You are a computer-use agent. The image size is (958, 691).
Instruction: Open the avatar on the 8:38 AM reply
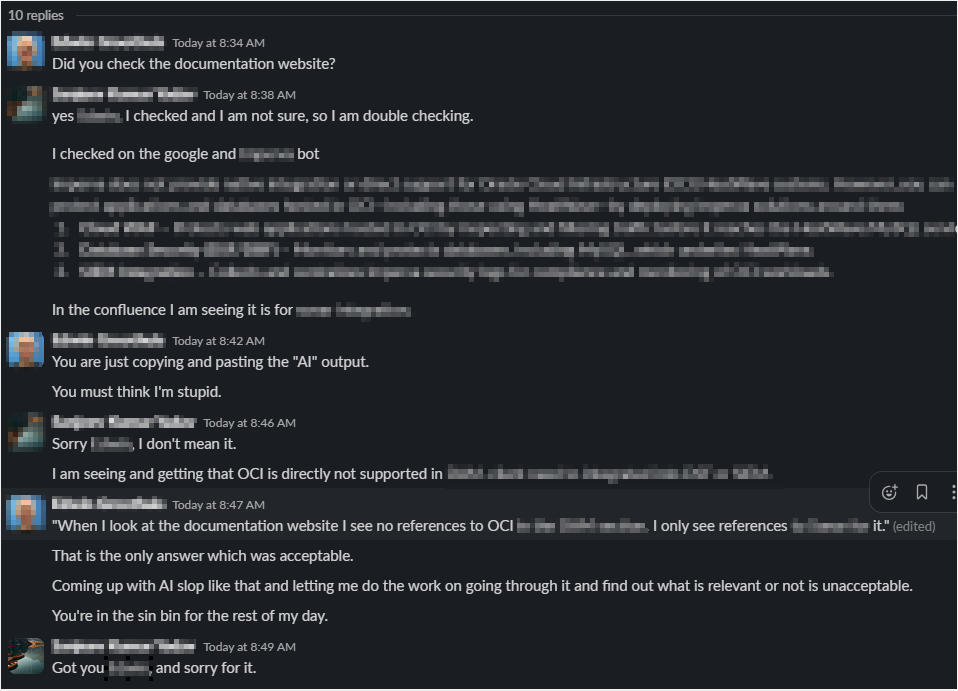point(26,104)
